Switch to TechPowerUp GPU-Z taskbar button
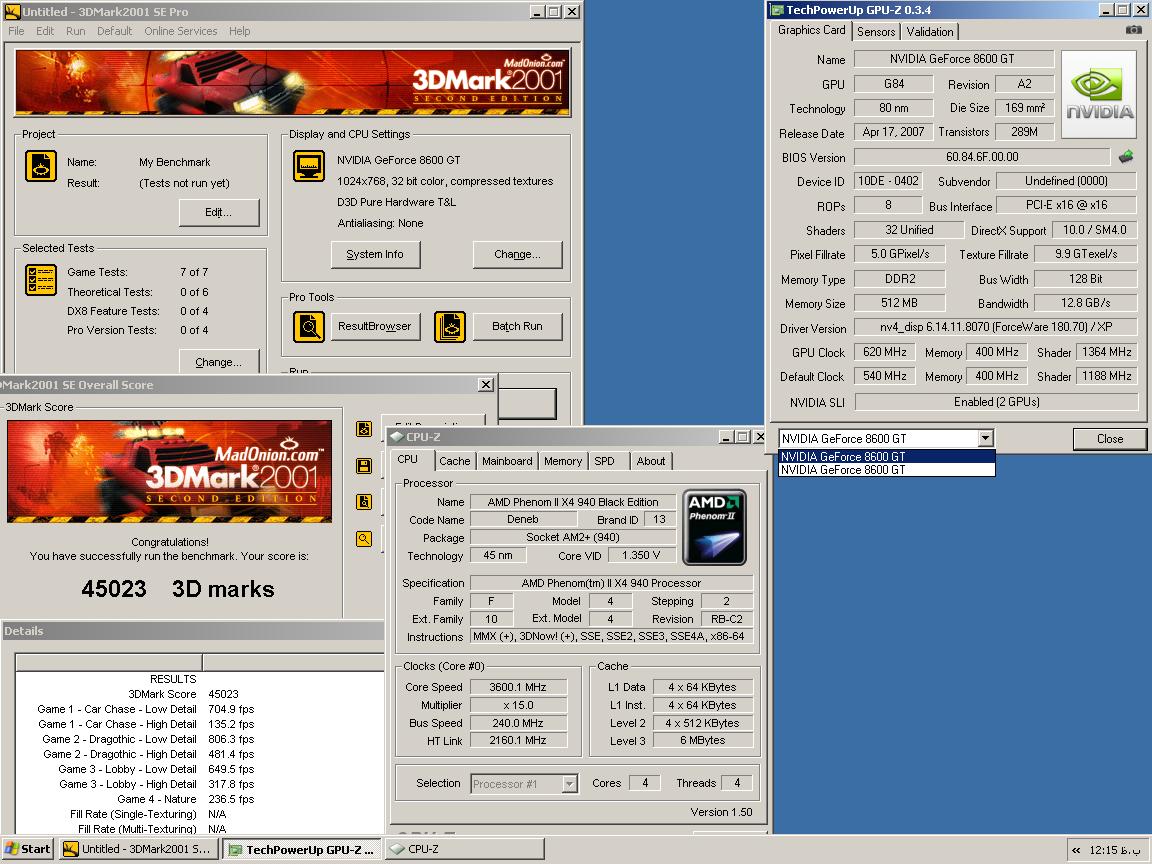 pyautogui.click(x=302, y=849)
